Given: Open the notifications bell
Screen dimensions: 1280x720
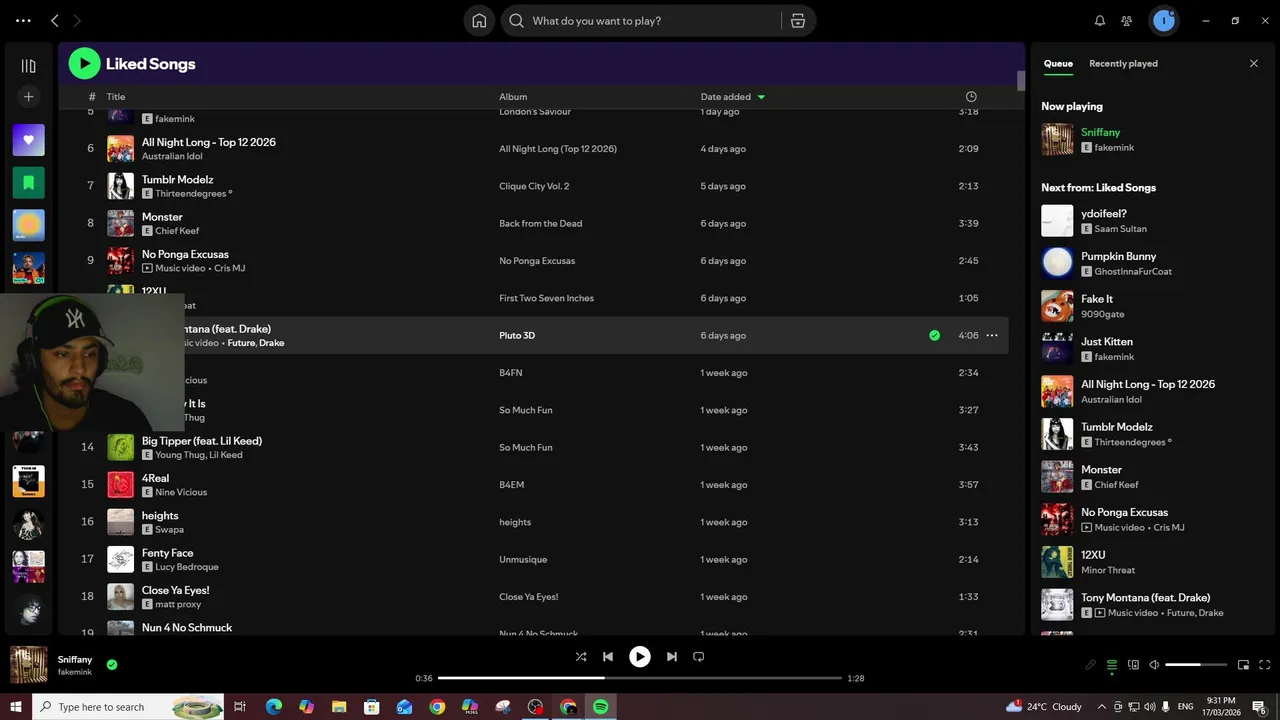Looking at the screenshot, I should coord(1100,21).
